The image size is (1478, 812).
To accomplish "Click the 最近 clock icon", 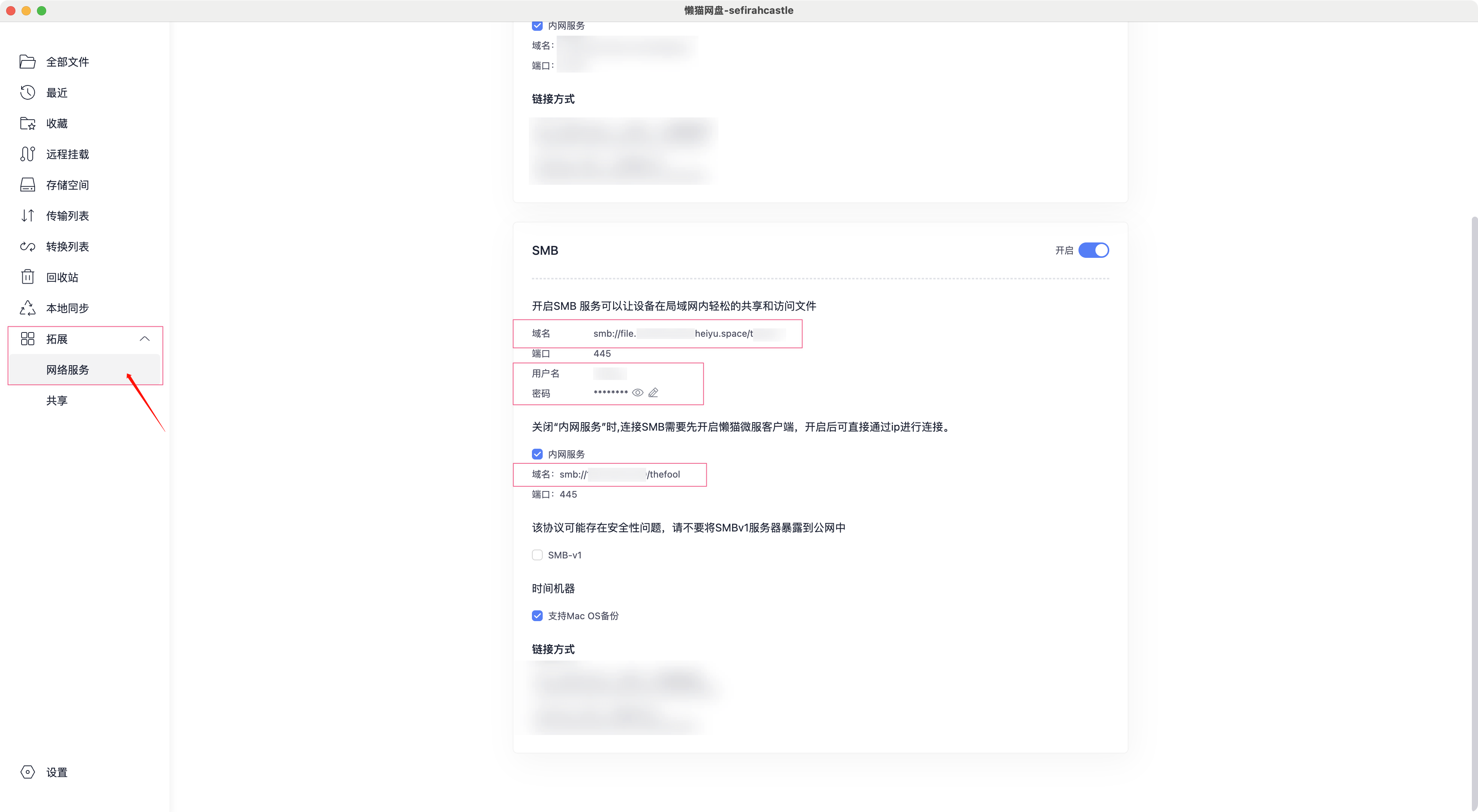I will pos(27,92).
